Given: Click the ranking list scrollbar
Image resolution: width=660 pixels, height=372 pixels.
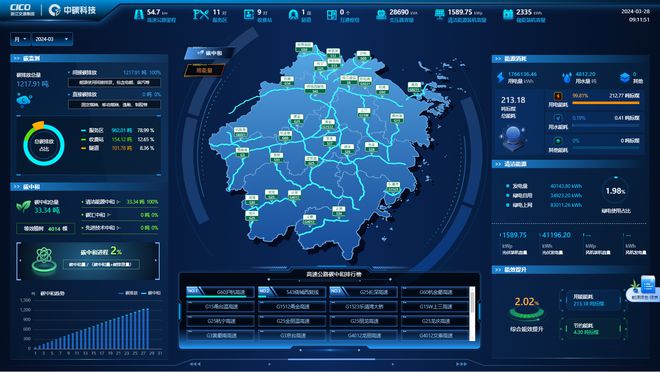Looking at the screenshot, I should click(x=472, y=314).
